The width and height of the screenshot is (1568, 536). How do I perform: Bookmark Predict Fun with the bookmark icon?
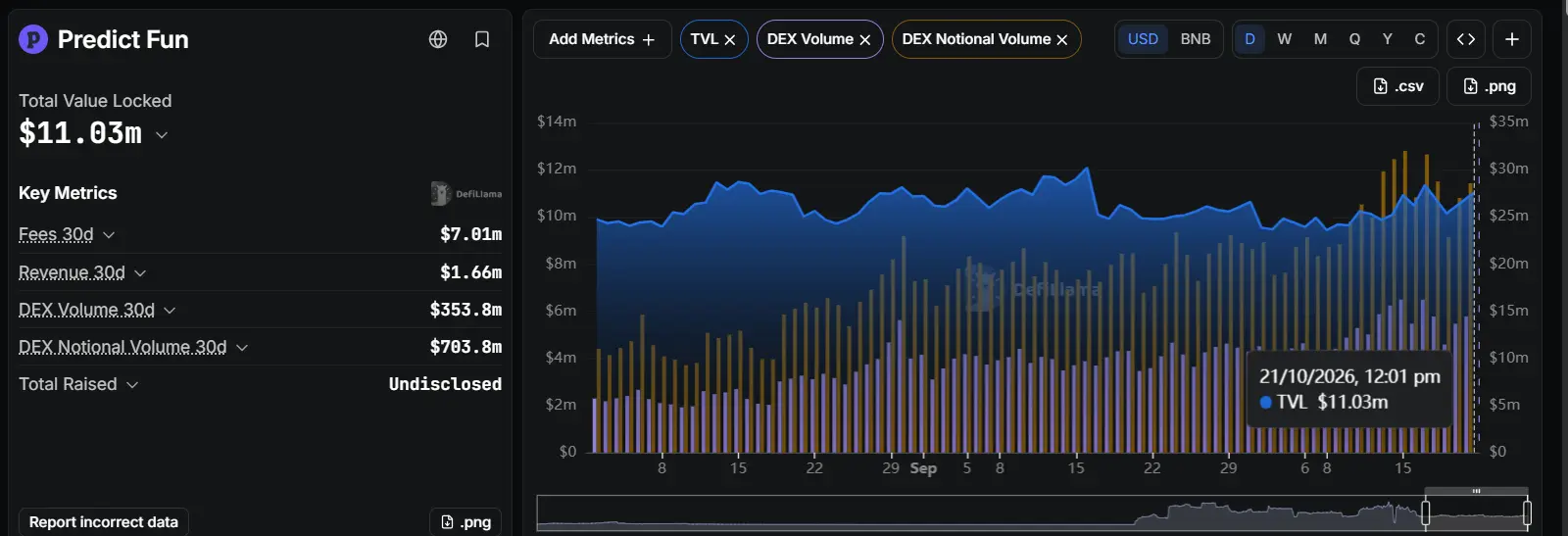pos(482,39)
